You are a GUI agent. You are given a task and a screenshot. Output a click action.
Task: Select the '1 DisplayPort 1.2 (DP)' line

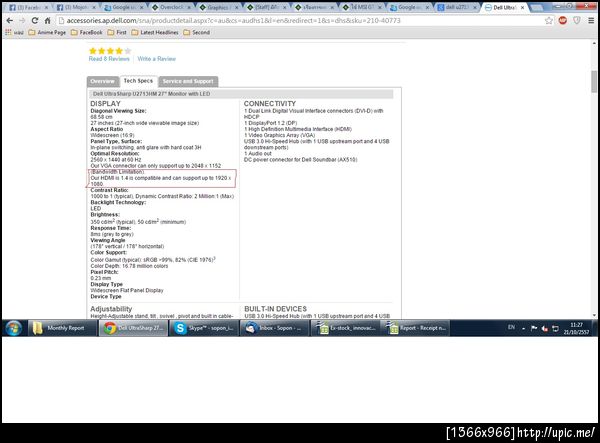tap(271, 123)
